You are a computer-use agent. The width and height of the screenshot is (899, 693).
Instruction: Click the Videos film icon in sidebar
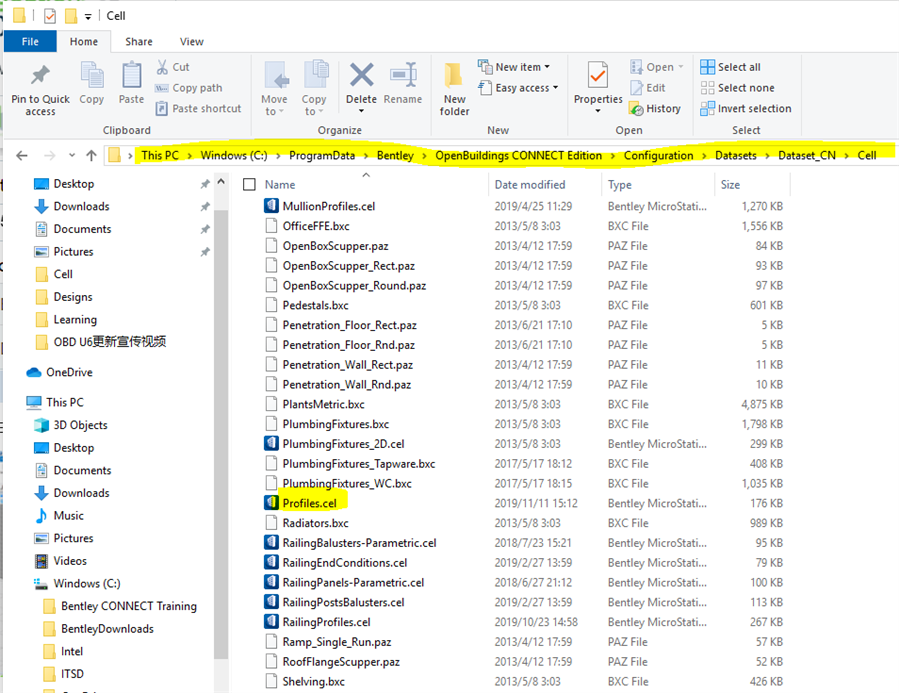point(41,561)
